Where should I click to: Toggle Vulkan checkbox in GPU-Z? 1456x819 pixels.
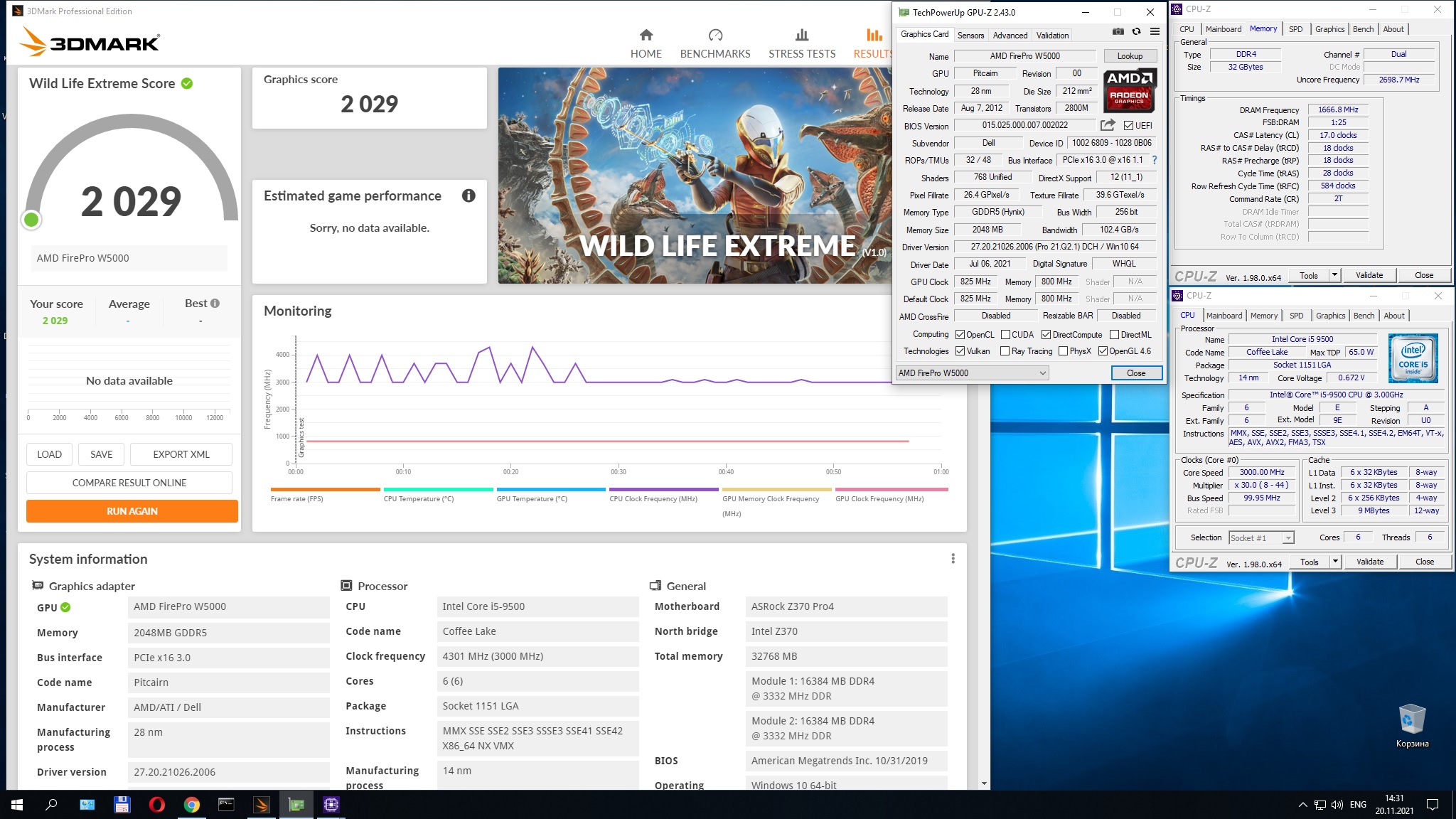tap(960, 351)
